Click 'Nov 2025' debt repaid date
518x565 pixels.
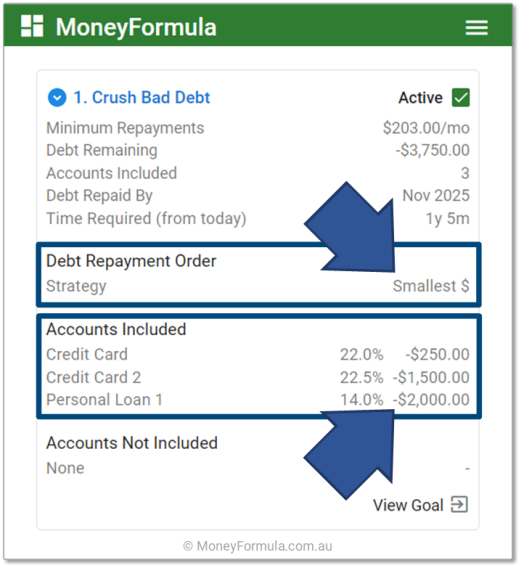[x=436, y=196]
